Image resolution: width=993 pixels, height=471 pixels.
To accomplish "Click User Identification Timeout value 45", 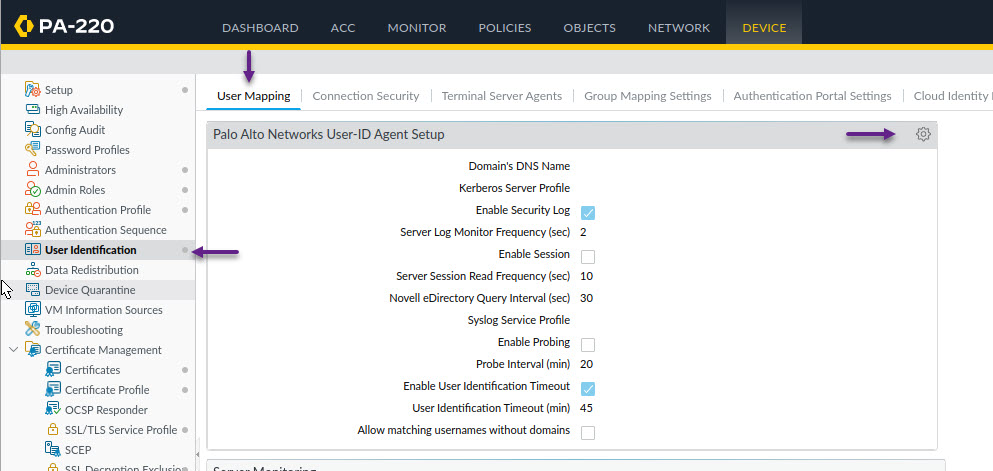I will coord(586,408).
